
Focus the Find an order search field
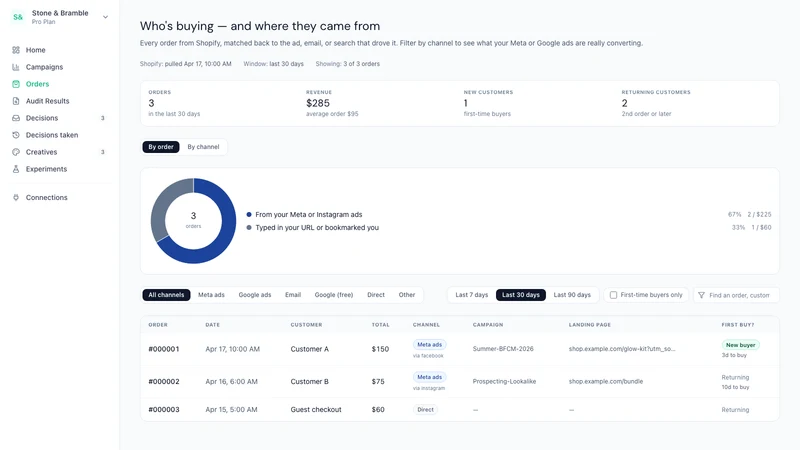(736, 295)
